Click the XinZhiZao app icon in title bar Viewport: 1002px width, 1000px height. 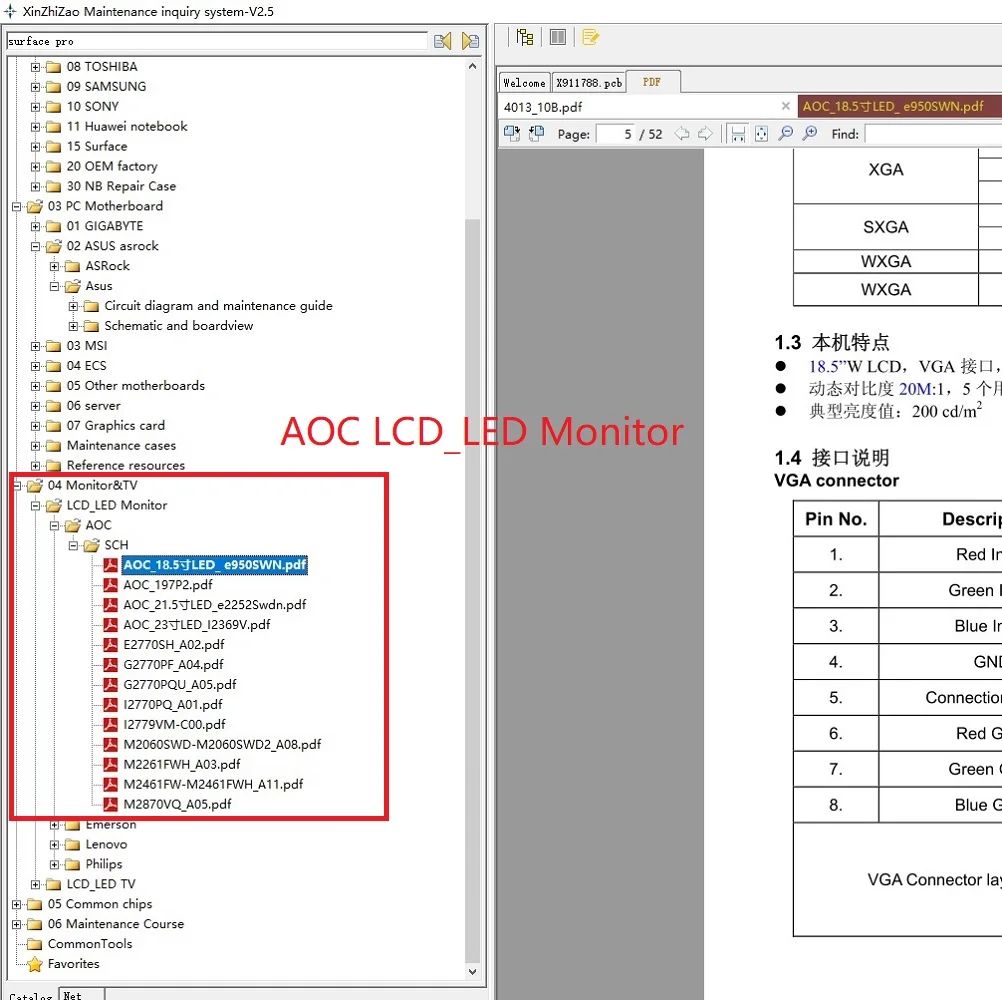(x=10, y=11)
